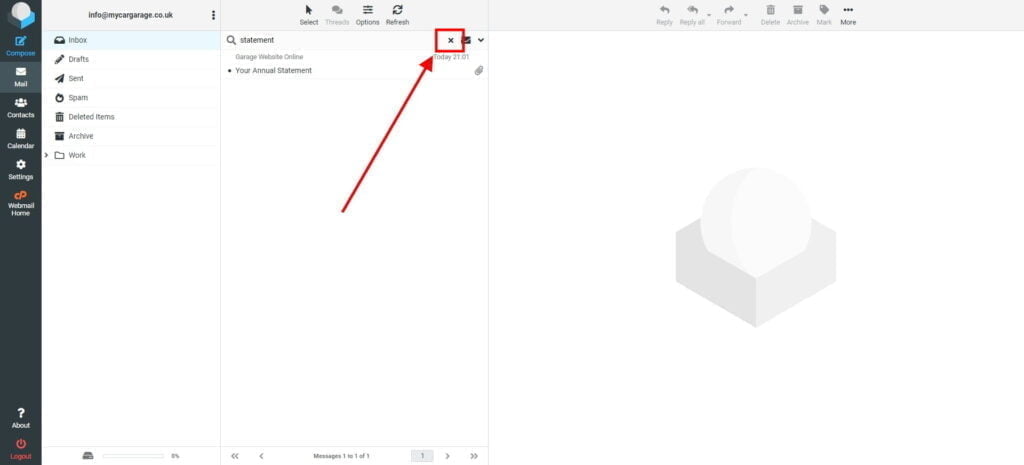Image resolution: width=1024 pixels, height=465 pixels.
Task: Open the Settings gear section
Action: [x=21, y=170]
